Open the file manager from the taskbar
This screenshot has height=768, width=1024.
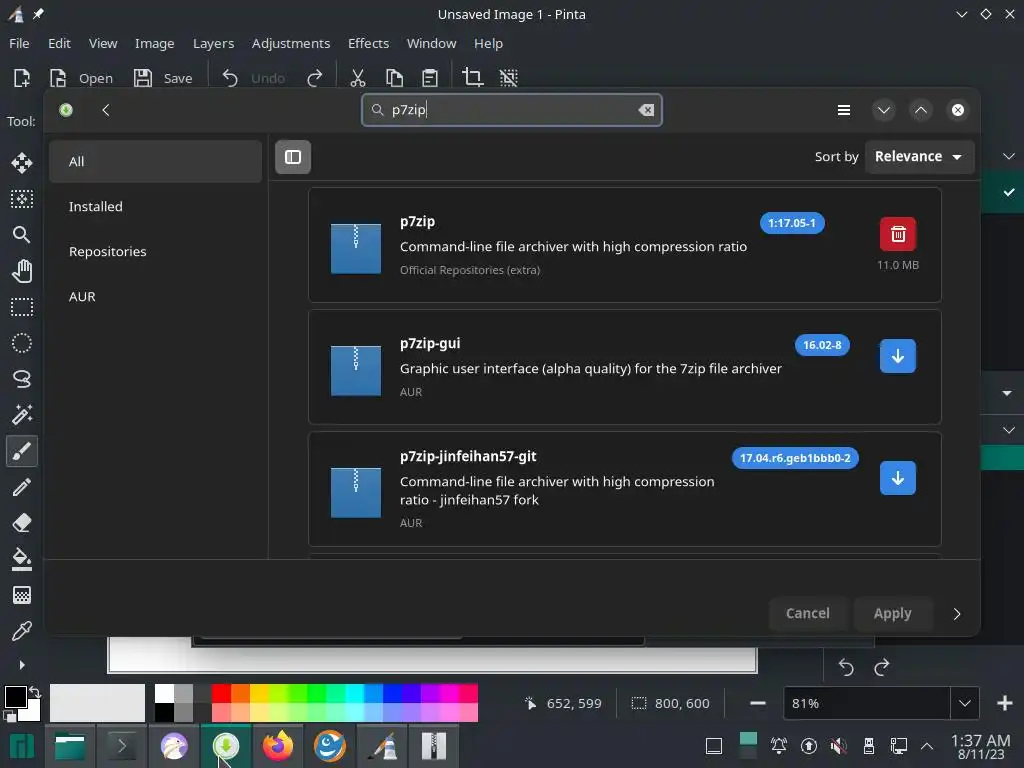tap(70, 746)
